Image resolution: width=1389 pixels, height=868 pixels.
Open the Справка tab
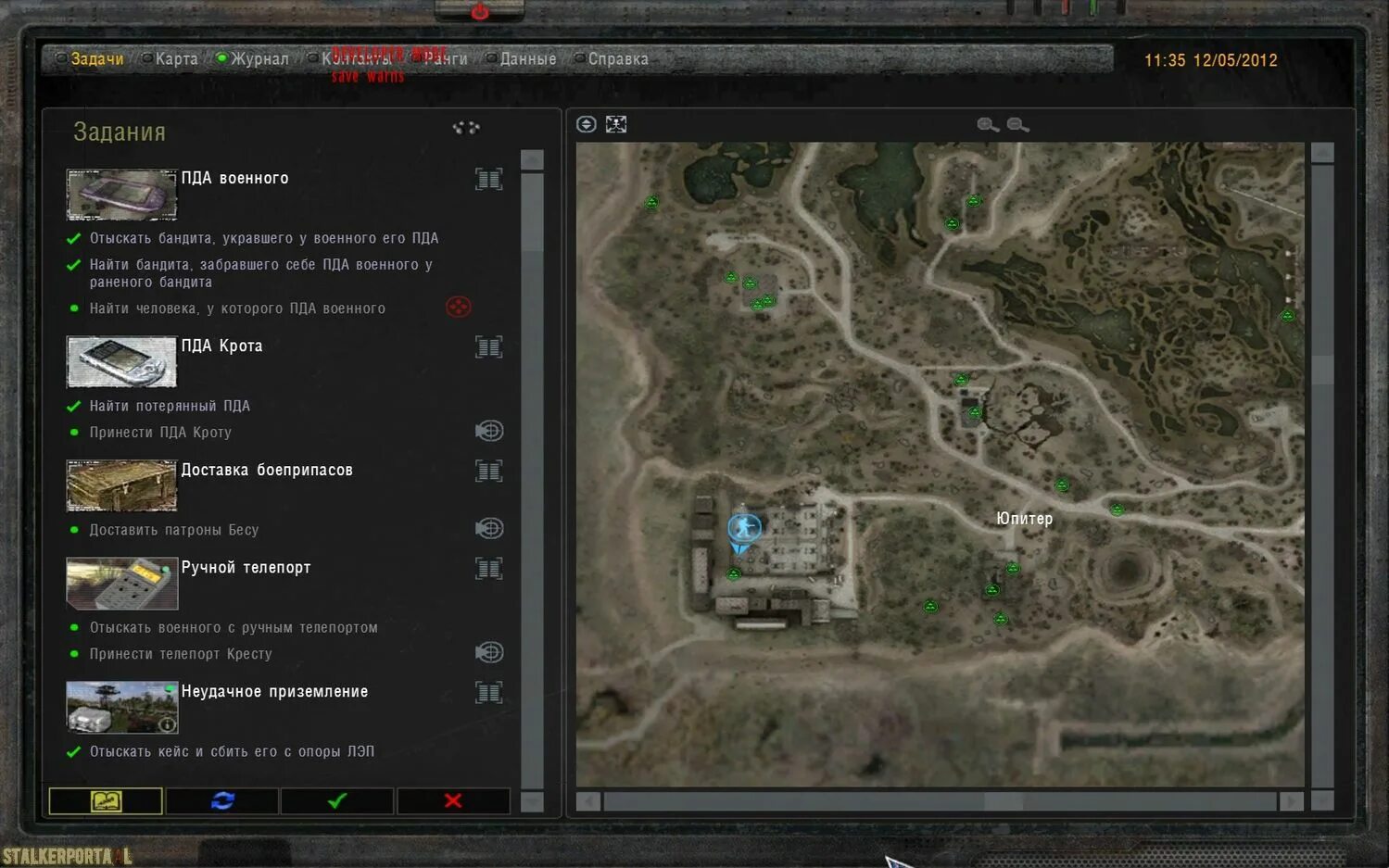618,59
